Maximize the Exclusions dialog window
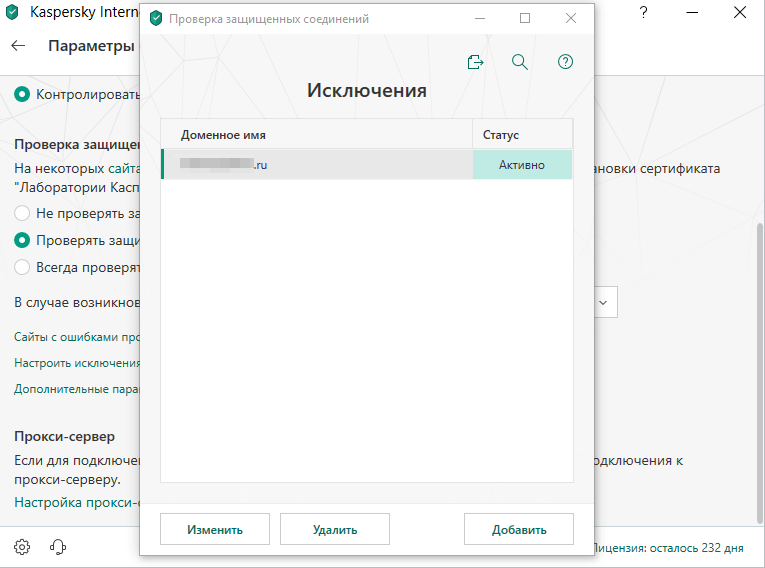 525,19
